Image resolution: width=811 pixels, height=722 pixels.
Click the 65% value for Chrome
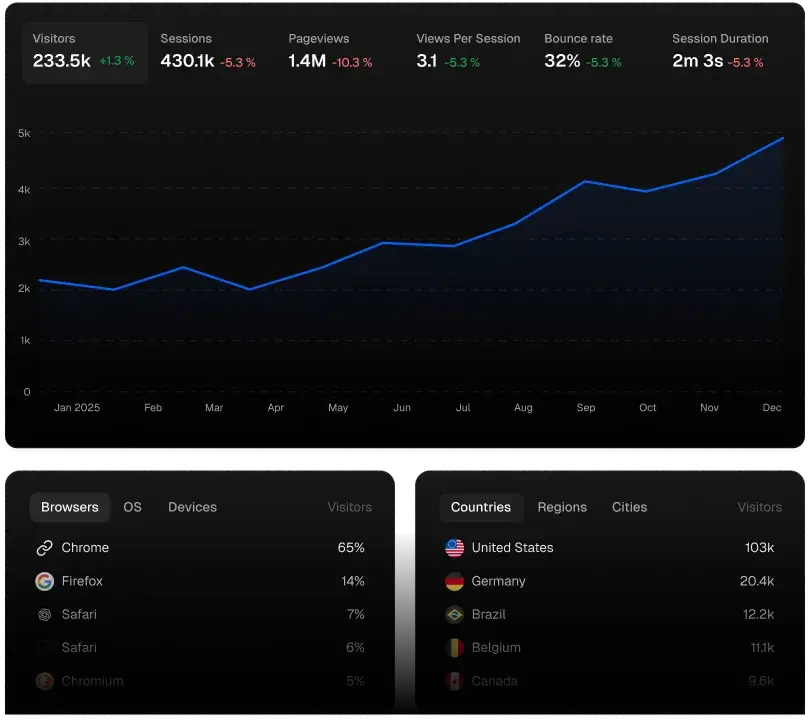(x=351, y=548)
